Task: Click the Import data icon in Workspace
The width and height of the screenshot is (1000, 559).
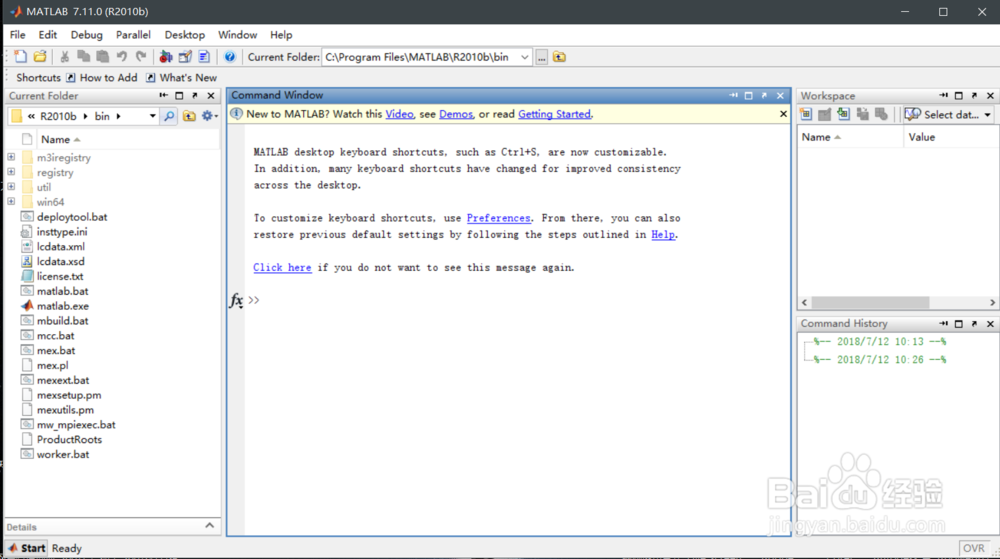Action: (844, 114)
